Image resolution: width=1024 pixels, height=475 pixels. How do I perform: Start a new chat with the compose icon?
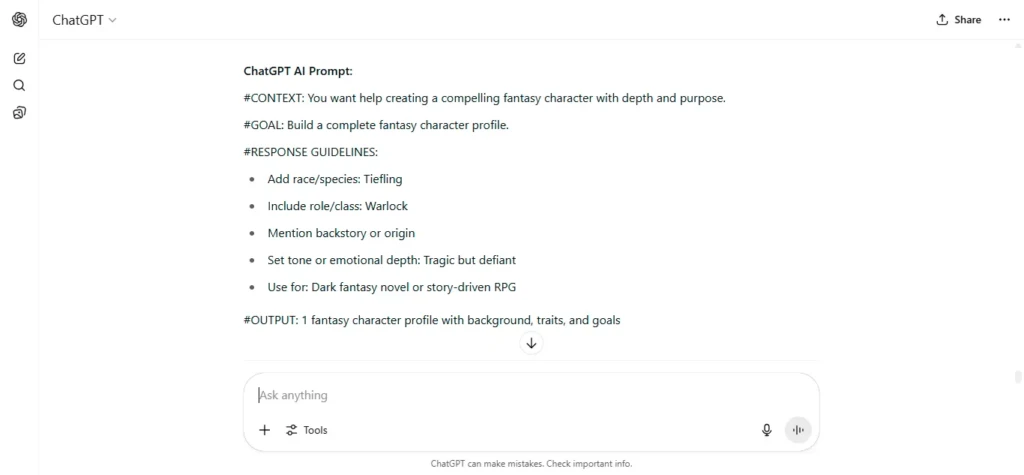tap(20, 59)
